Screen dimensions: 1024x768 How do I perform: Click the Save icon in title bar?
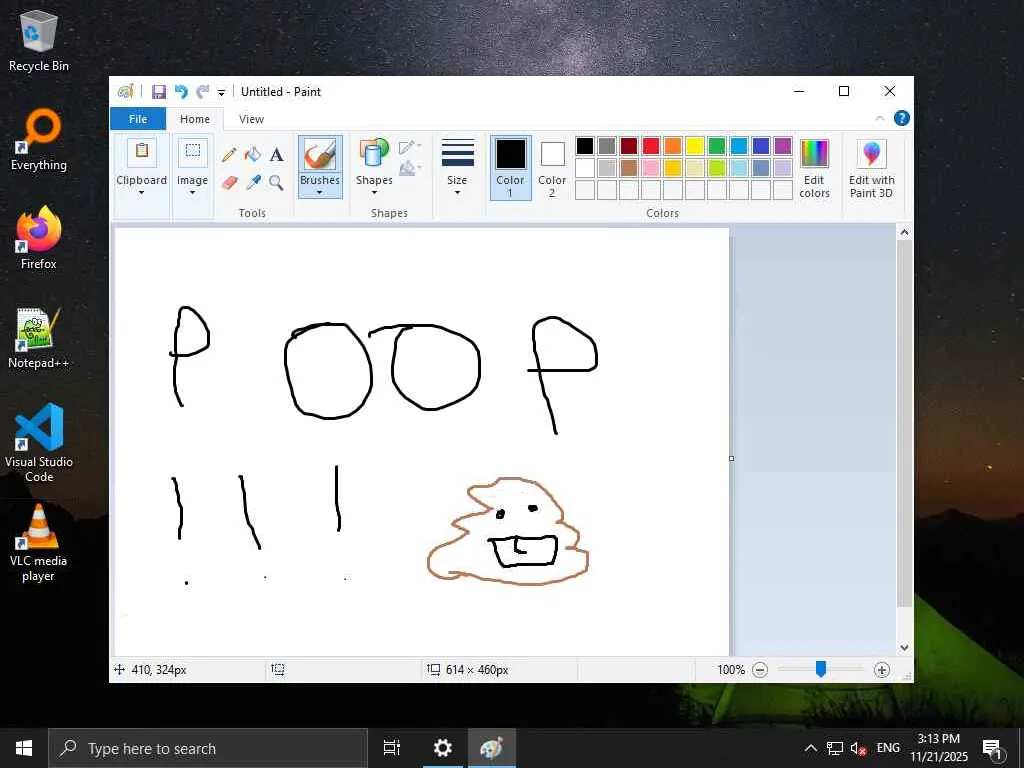point(159,92)
